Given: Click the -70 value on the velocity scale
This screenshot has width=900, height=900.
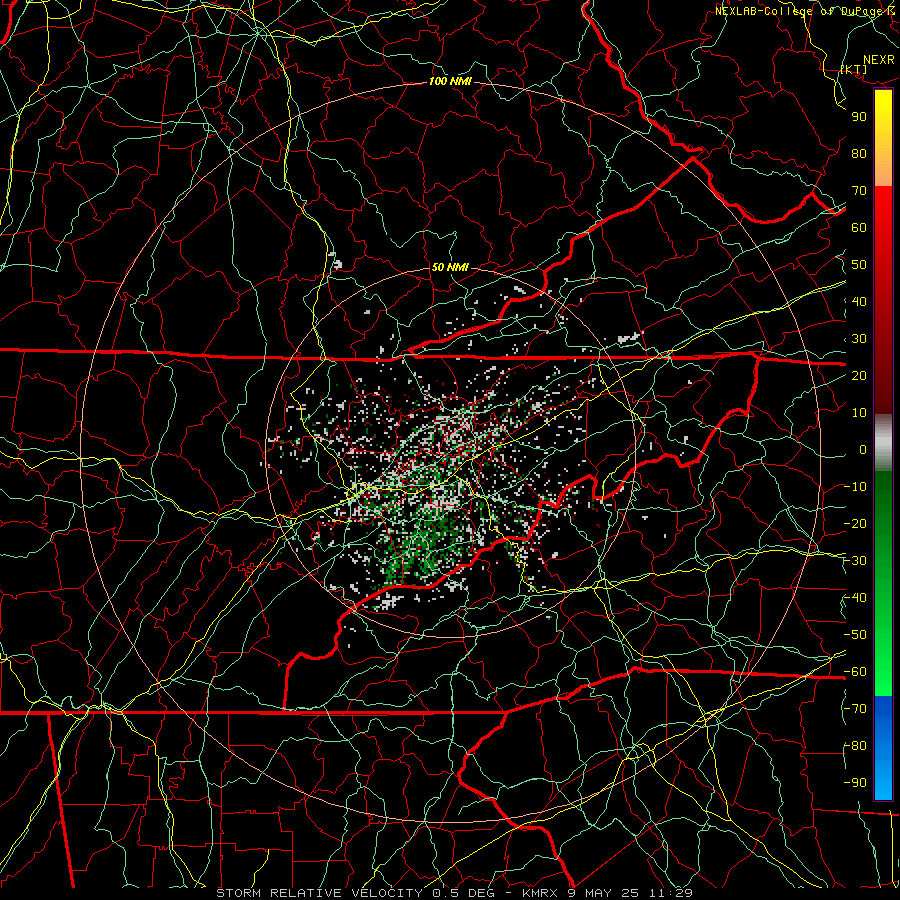Looking at the screenshot, I should click(855, 709).
